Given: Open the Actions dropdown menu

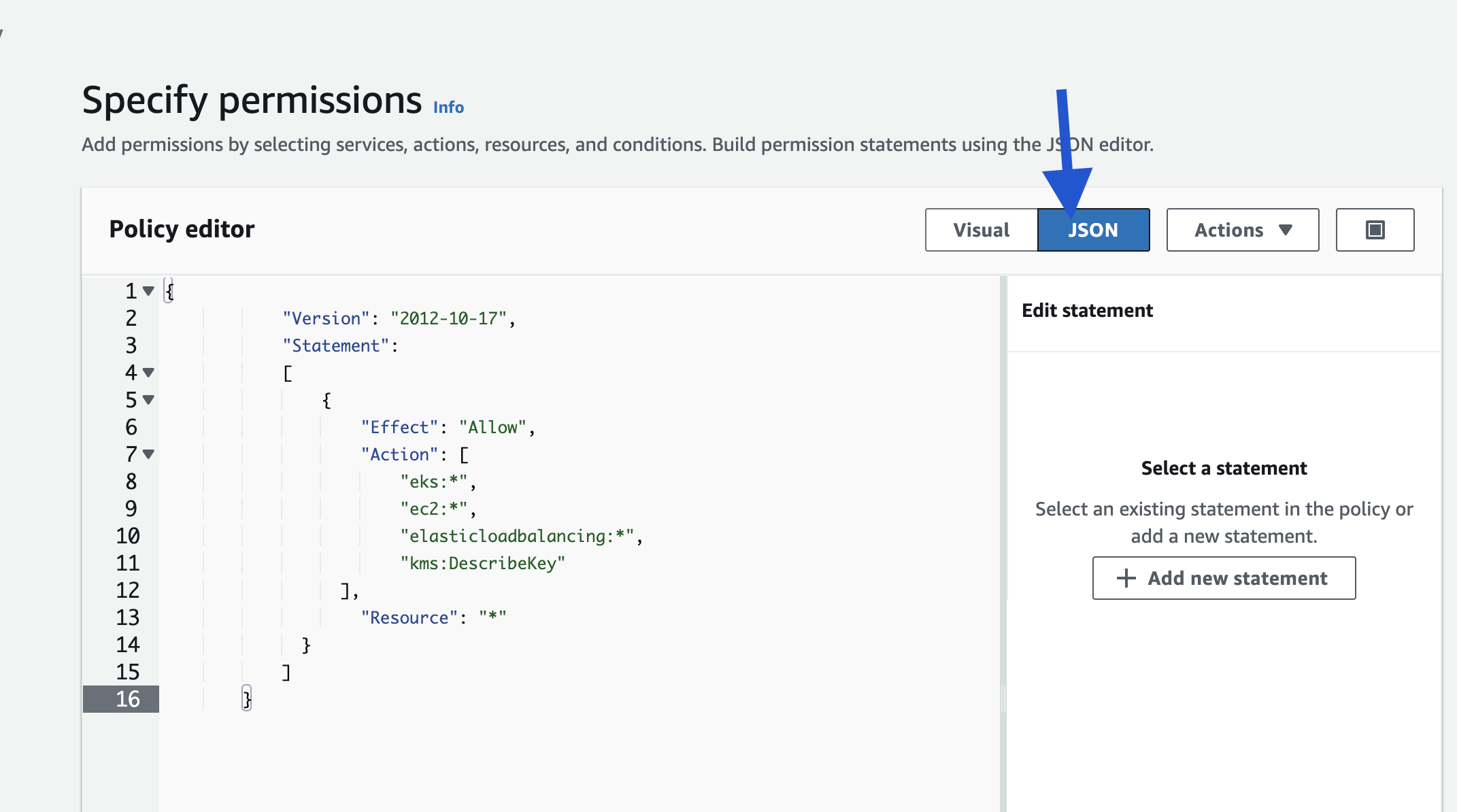Looking at the screenshot, I should tap(1242, 229).
